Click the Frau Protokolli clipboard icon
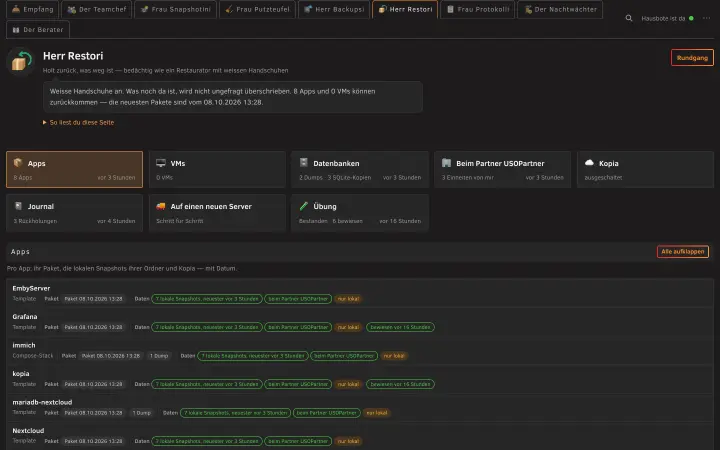 click(x=450, y=9)
